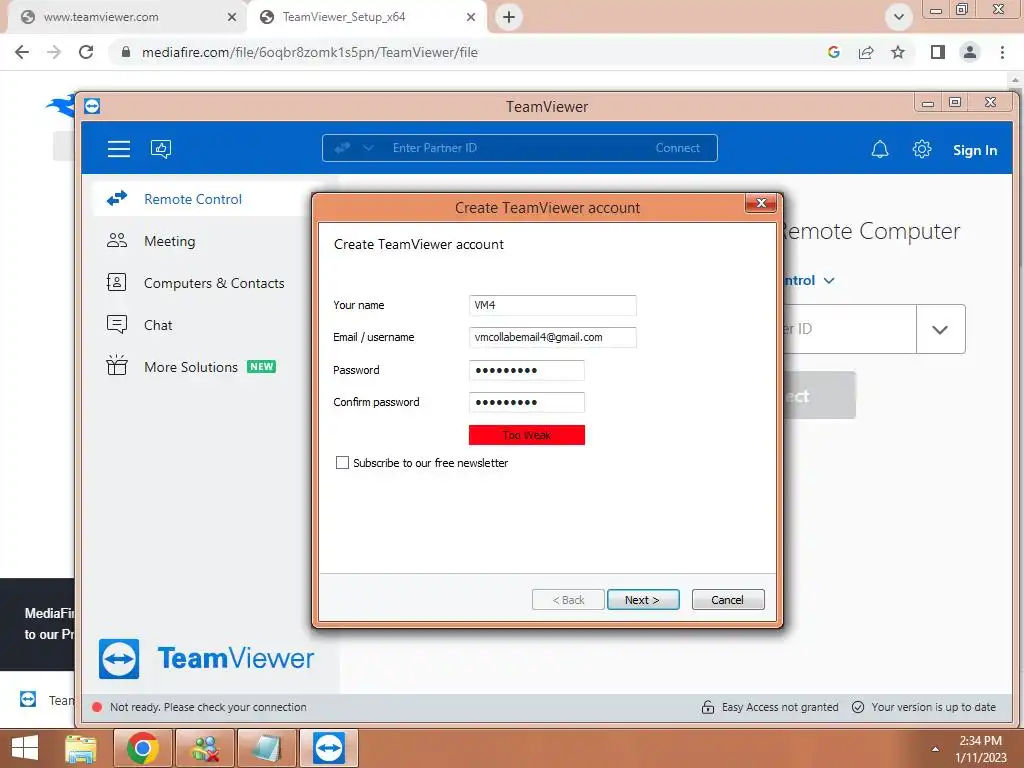This screenshot has width=1024, height=768.
Task: Expand the Partner ID mode dropdown chevron
Action: click(x=368, y=148)
